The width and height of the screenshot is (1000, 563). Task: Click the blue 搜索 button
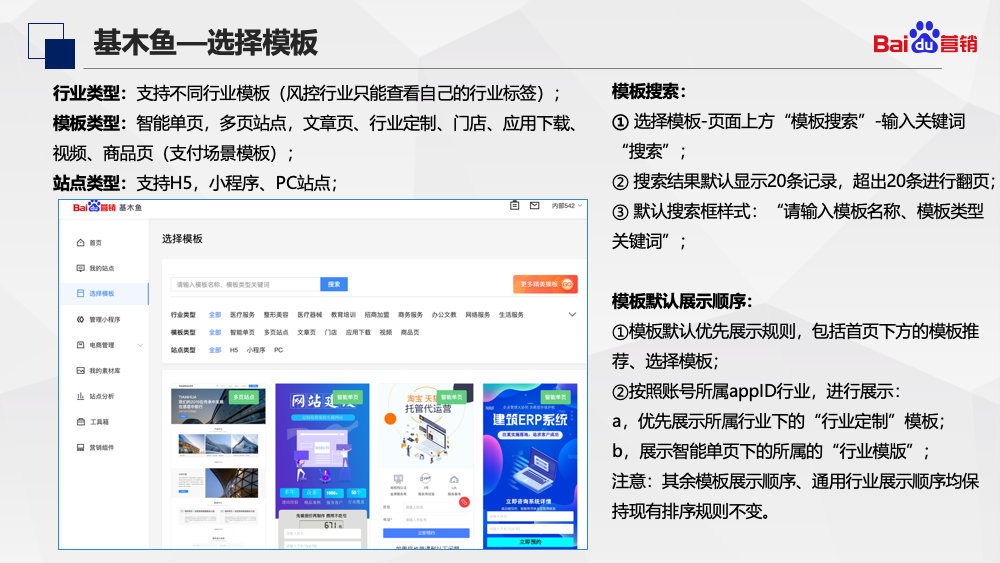pyautogui.click(x=334, y=284)
